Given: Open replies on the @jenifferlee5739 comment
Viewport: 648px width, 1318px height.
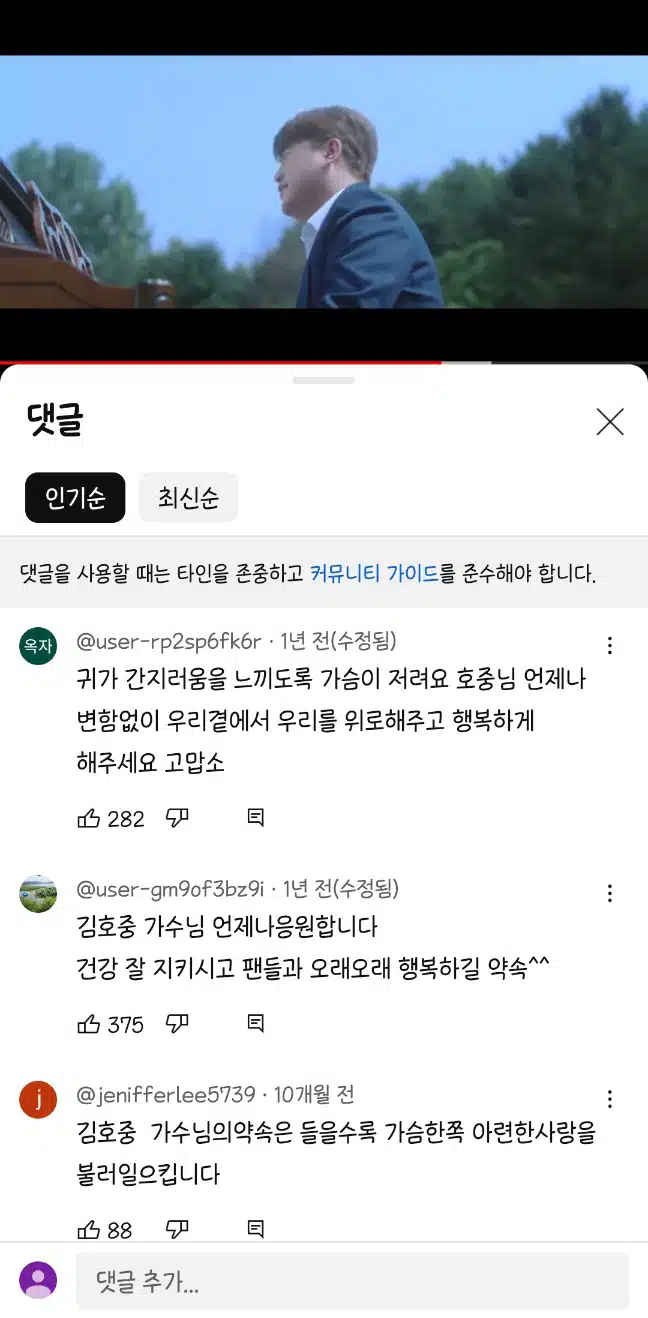Looking at the screenshot, I should (256, 1229).
